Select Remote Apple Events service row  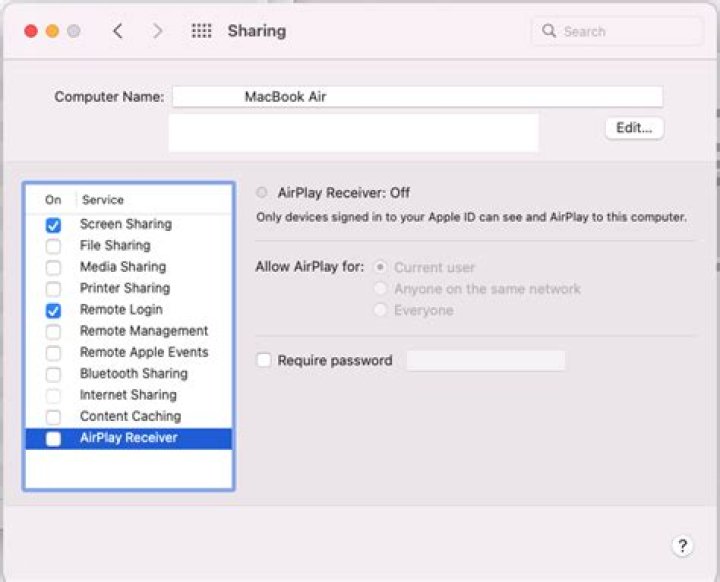coord(129,352)
